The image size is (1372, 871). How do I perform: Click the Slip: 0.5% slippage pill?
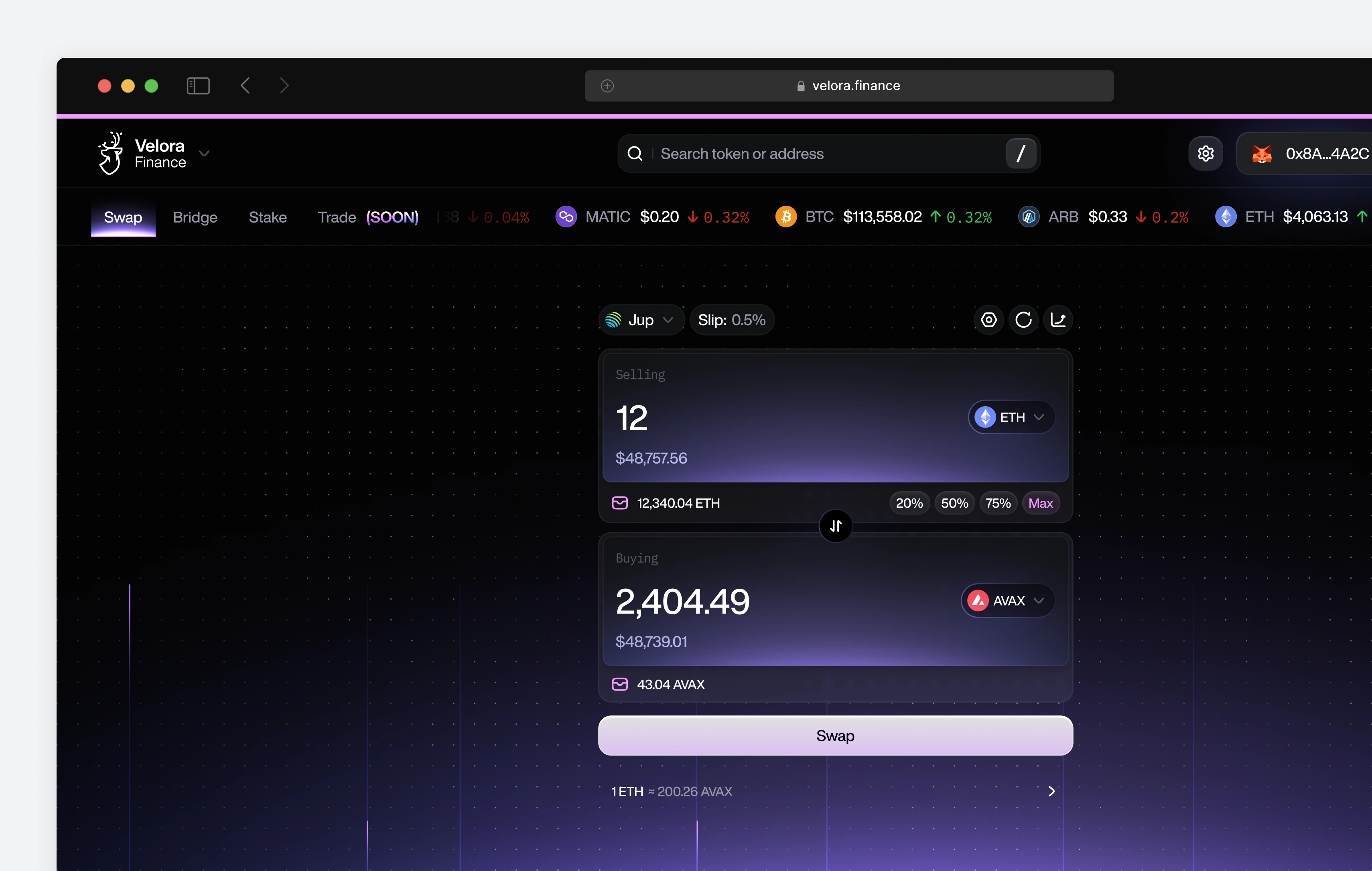point(732,320)
